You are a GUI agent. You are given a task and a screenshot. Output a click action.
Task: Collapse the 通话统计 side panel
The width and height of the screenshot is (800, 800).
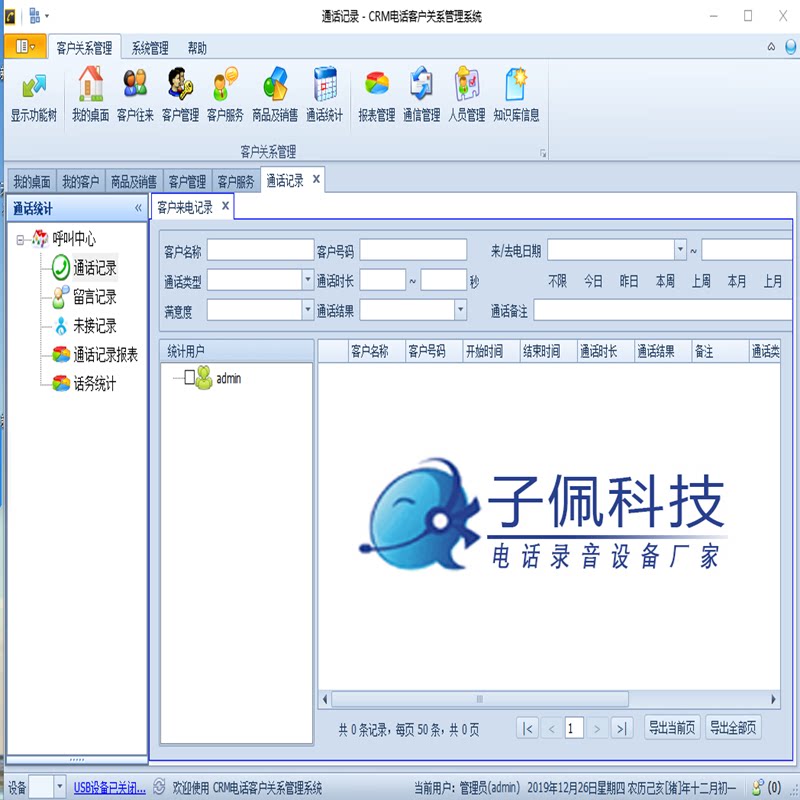pos(138,208)
